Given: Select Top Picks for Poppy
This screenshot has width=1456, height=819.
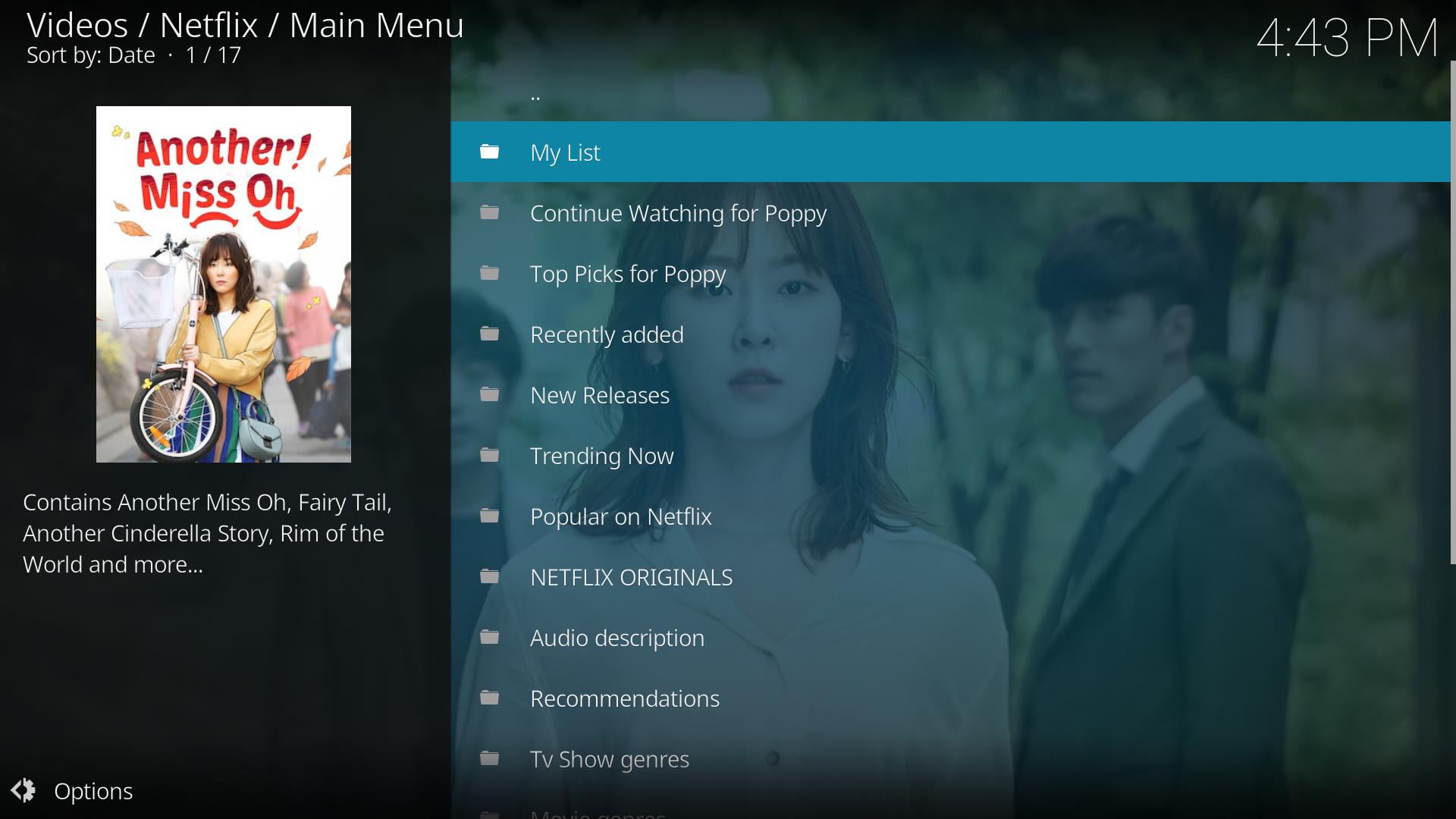Looking at the screenshot, I should 950,273.
